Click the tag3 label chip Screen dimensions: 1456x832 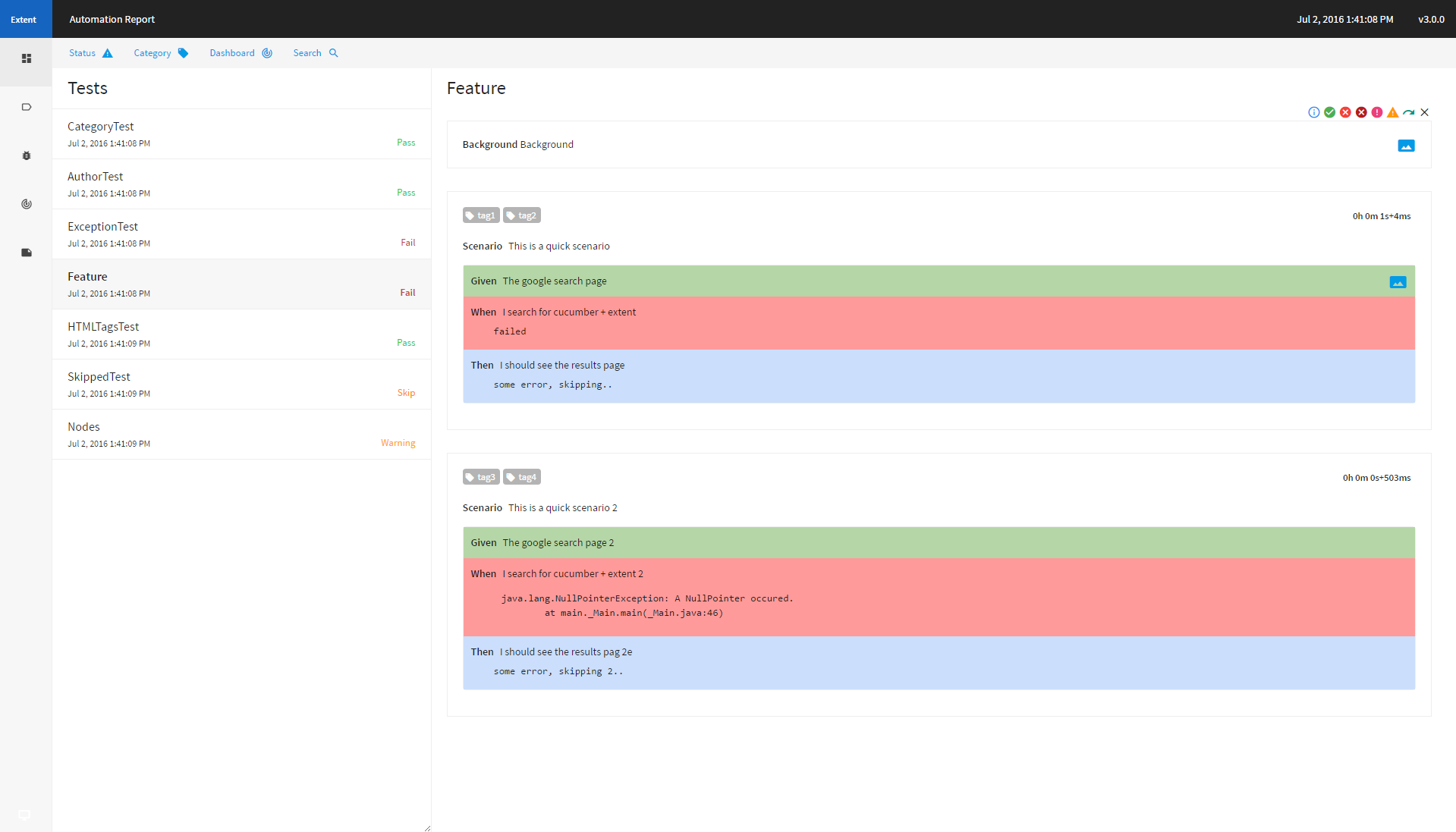pos(481,477)
